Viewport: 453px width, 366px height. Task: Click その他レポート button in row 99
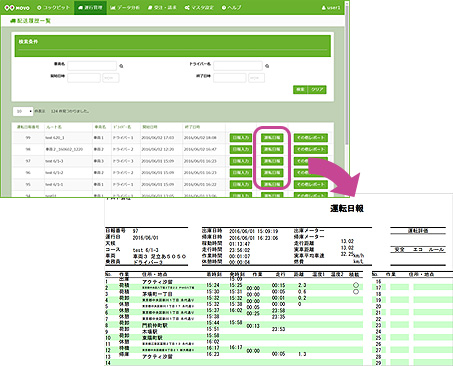pyautogui.click(x=310, y=138)
